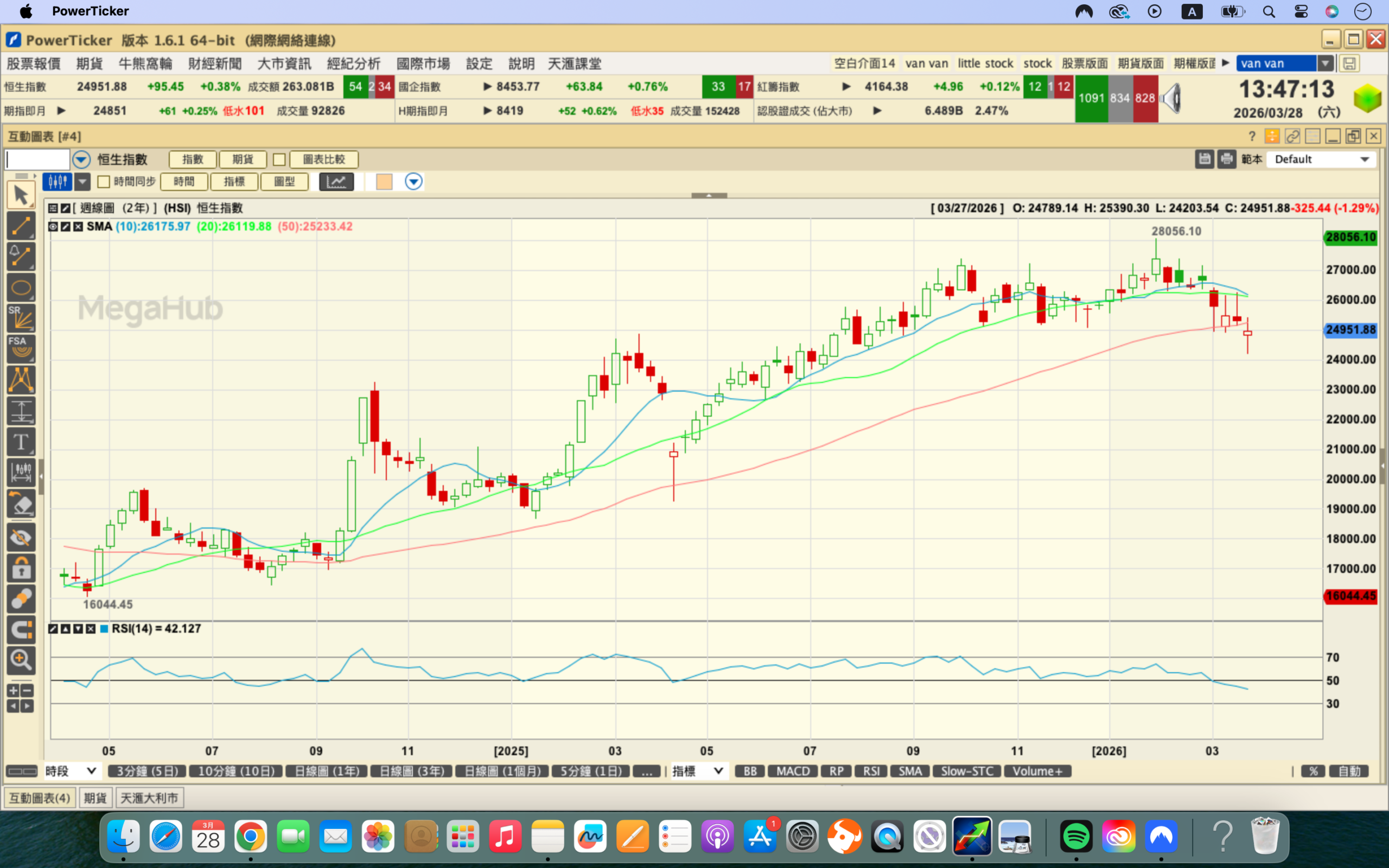Pick the text annotation tool
The height and width of the screenshot is (868, 1389).
tap(21, 442)
